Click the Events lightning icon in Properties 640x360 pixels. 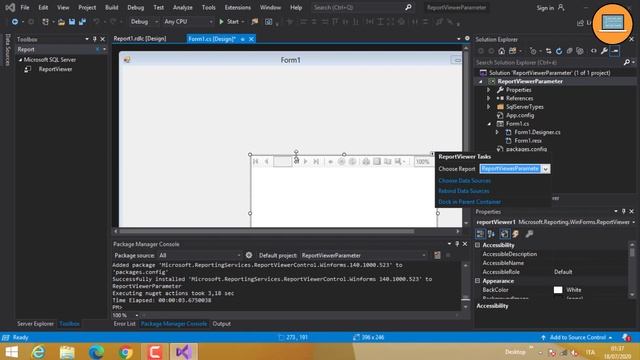(x=516, y=234)
